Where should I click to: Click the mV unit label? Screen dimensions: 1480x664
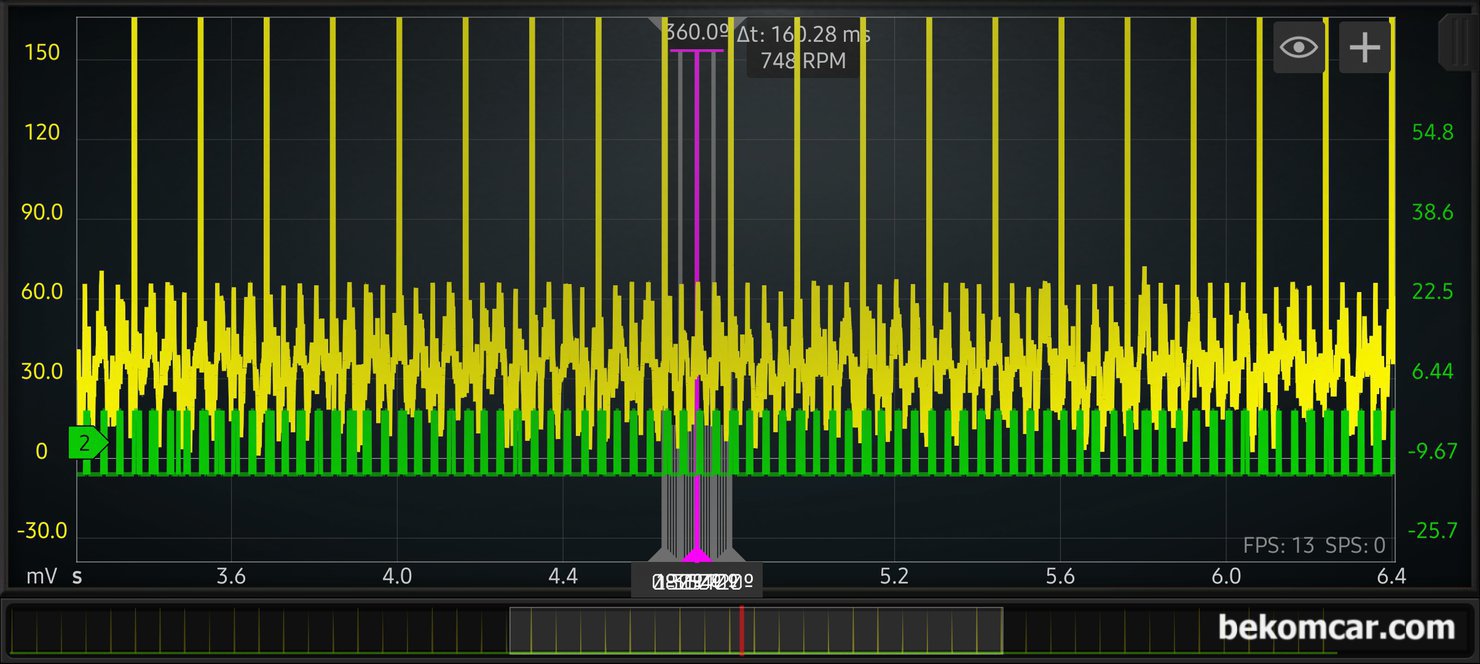(x=42, y=577)
